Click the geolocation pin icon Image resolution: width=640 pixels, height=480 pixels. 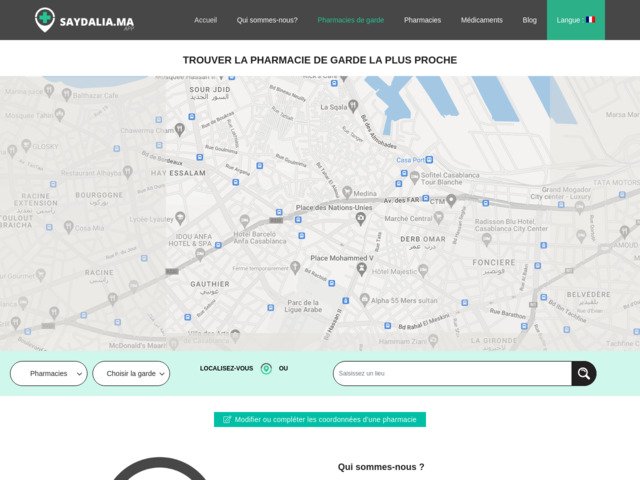266,369
